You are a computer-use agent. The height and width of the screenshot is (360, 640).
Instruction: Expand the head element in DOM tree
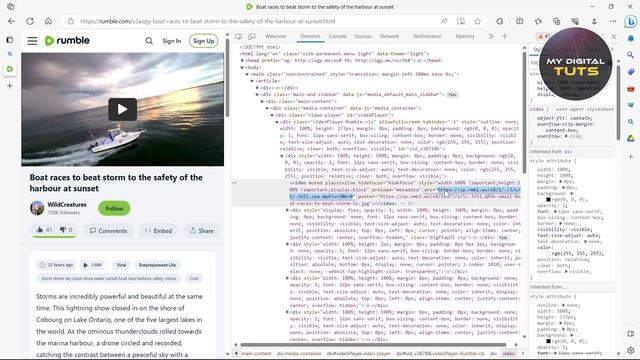pos(242,60)
